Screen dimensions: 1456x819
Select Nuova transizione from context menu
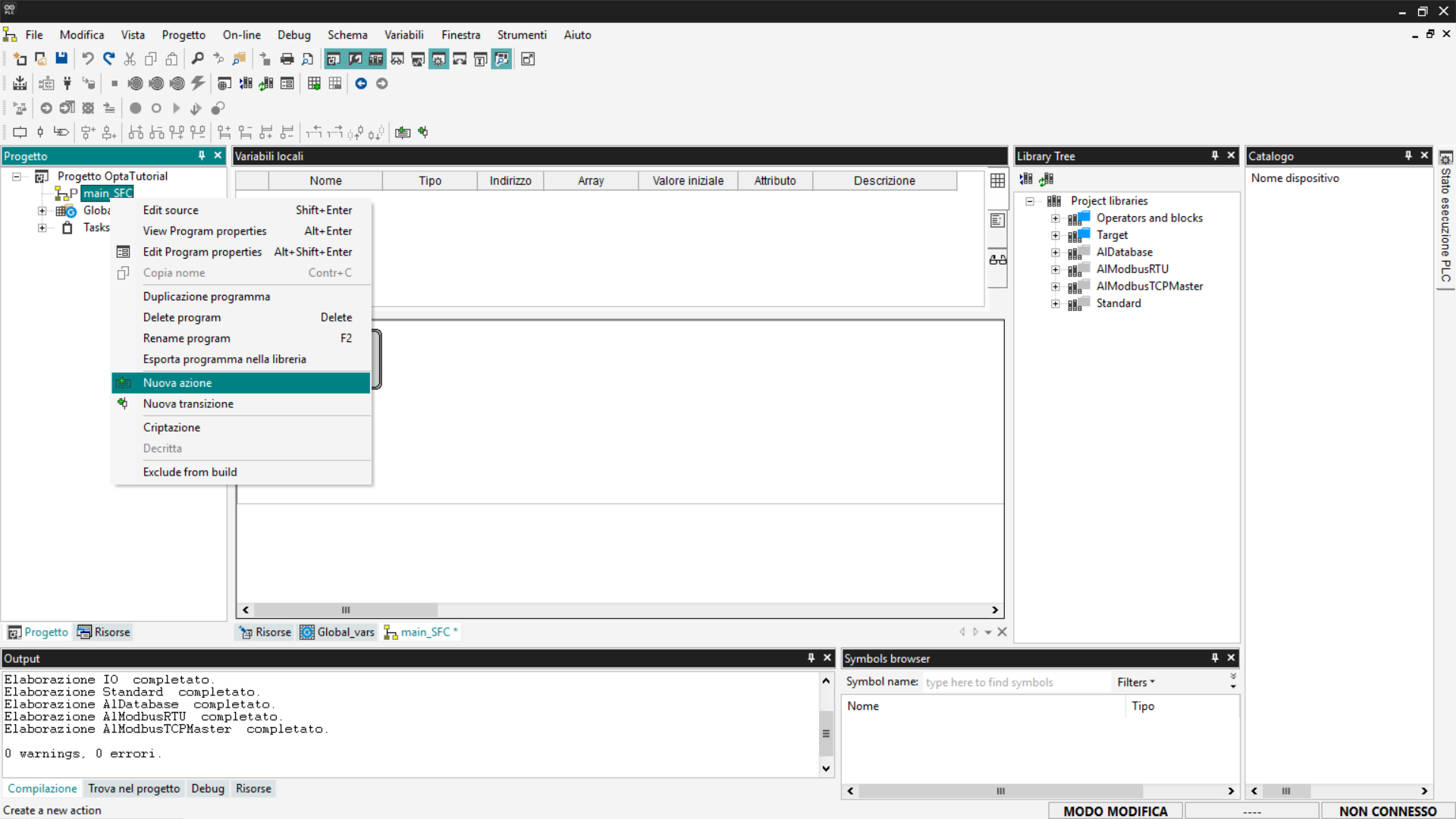[x=188, y=404]
